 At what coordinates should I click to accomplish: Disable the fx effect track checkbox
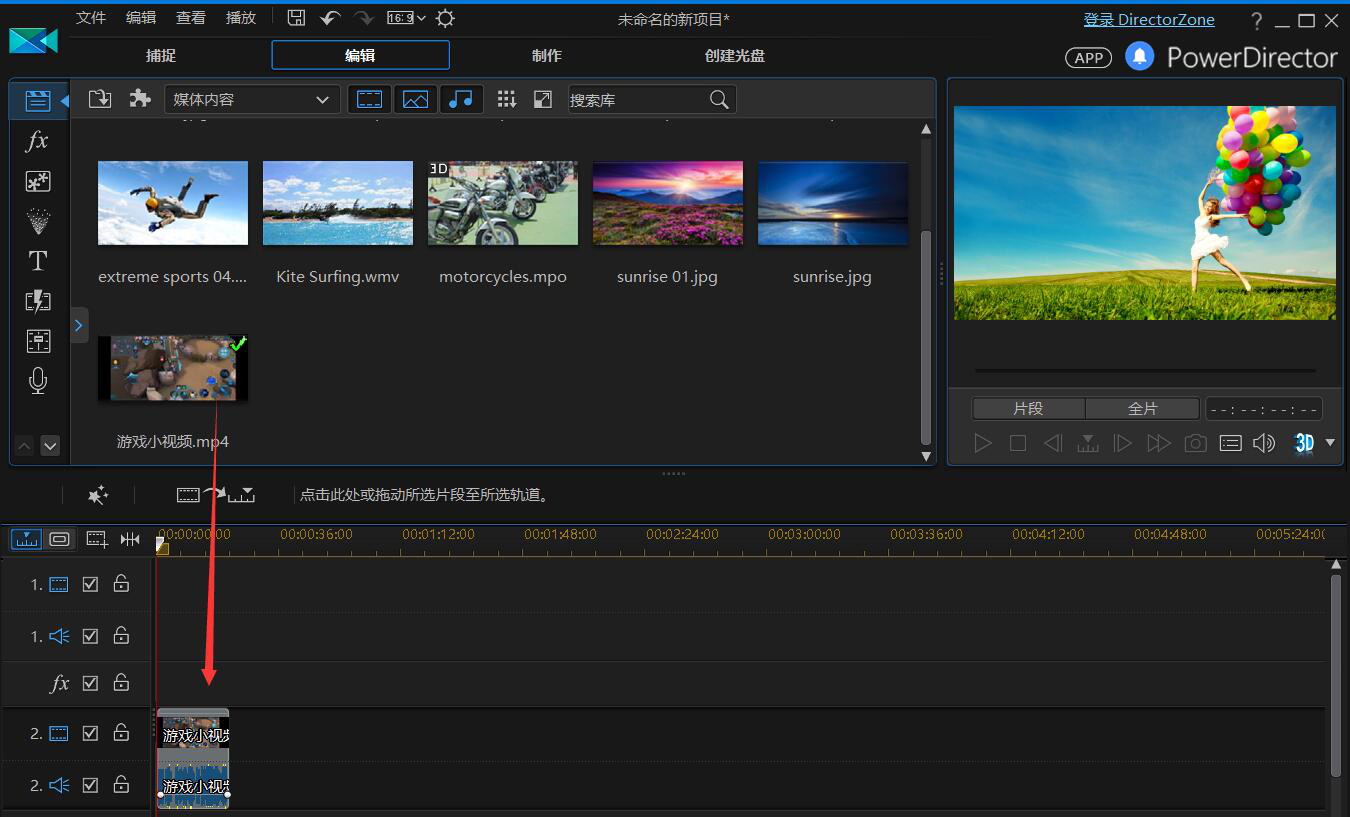pos(90,683)
